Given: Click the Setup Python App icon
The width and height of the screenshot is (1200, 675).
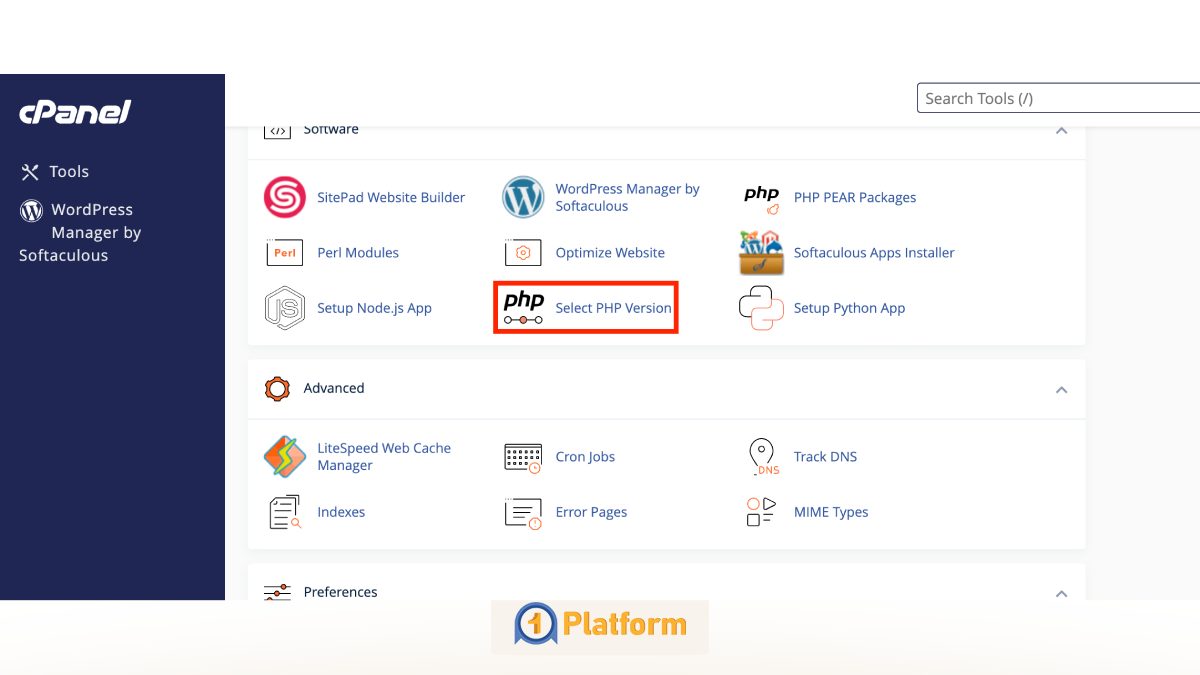Looking at the screenshot, I should [760, 308].
